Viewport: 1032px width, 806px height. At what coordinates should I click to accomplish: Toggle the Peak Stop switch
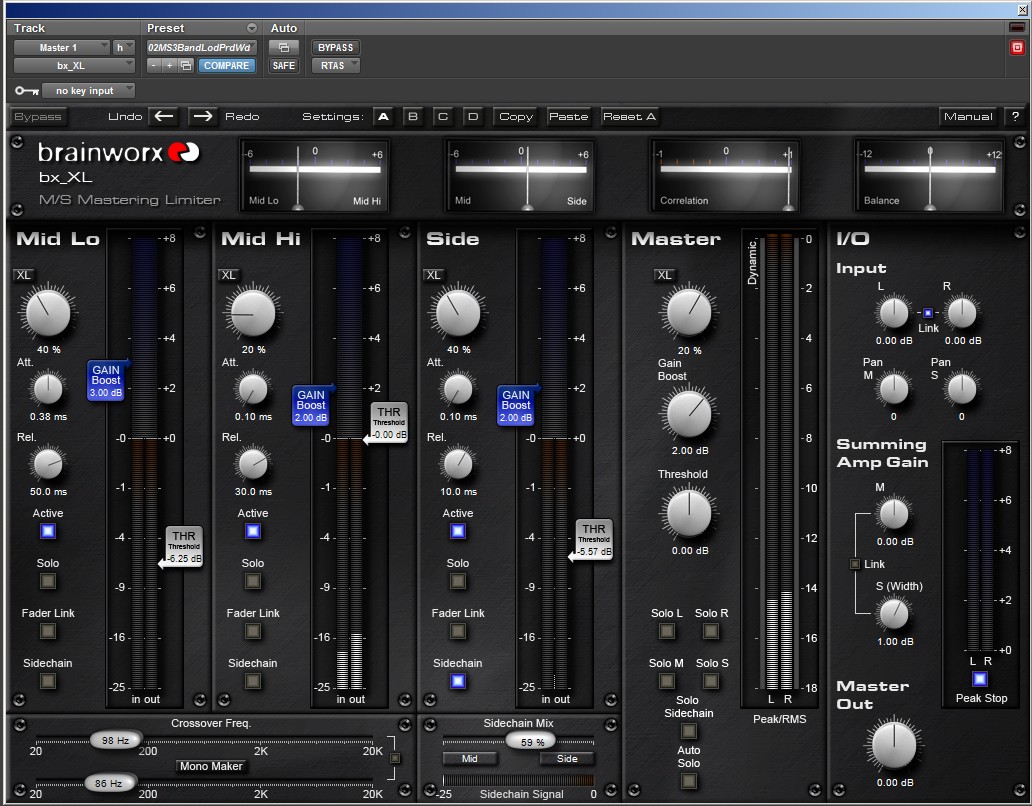980,679
